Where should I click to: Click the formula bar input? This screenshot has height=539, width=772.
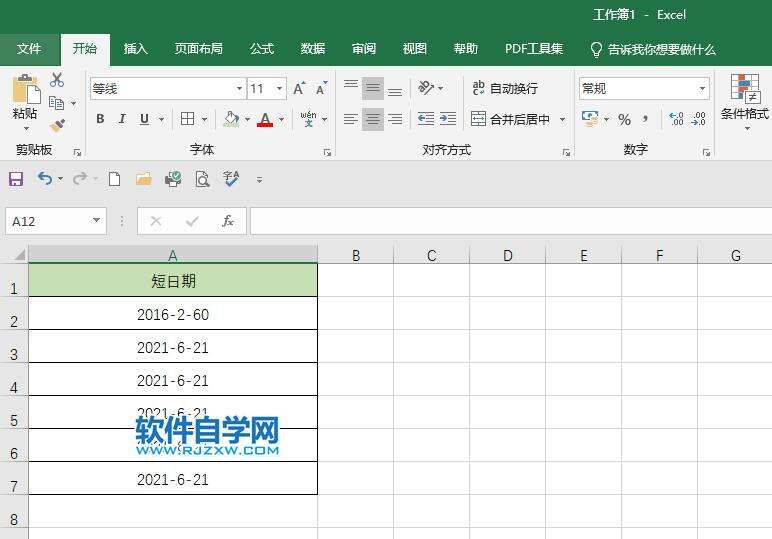click(511, 222)
